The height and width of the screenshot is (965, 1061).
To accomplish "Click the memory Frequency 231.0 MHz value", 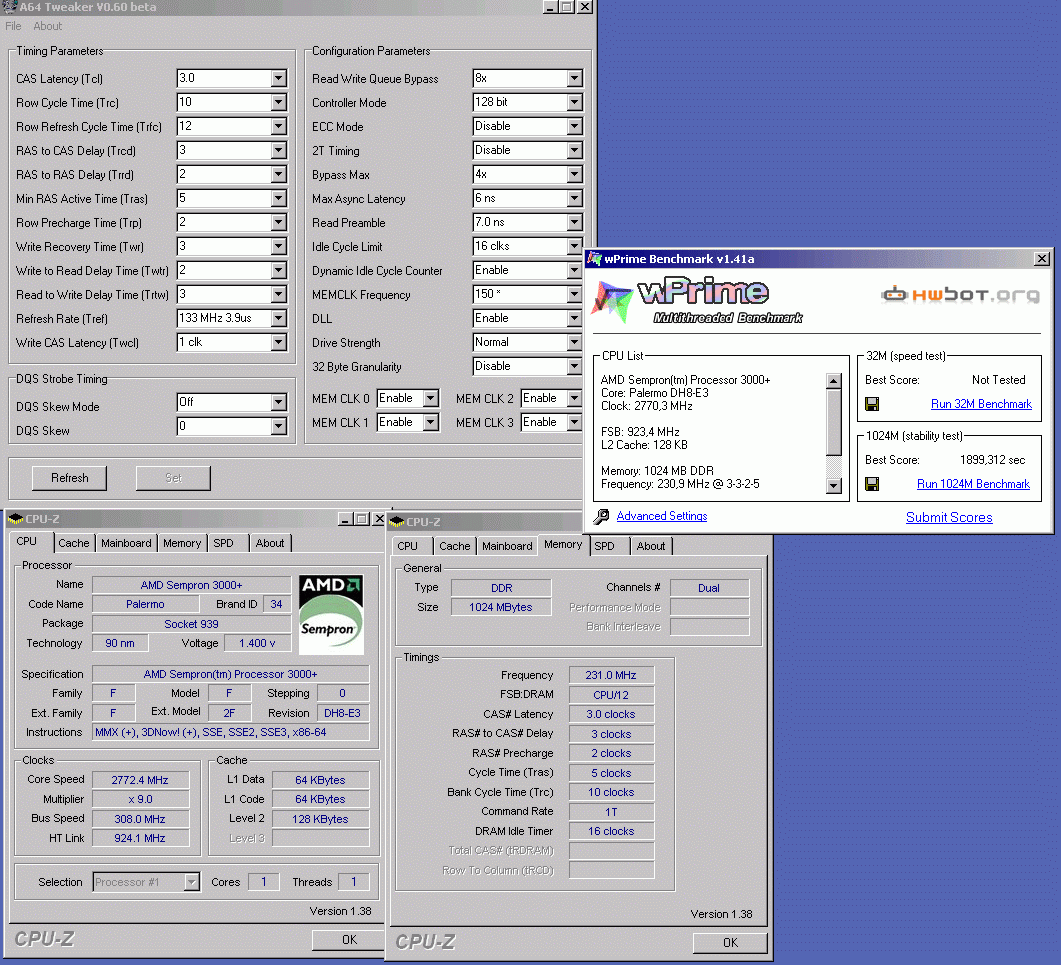I will [x=611, y=675].
